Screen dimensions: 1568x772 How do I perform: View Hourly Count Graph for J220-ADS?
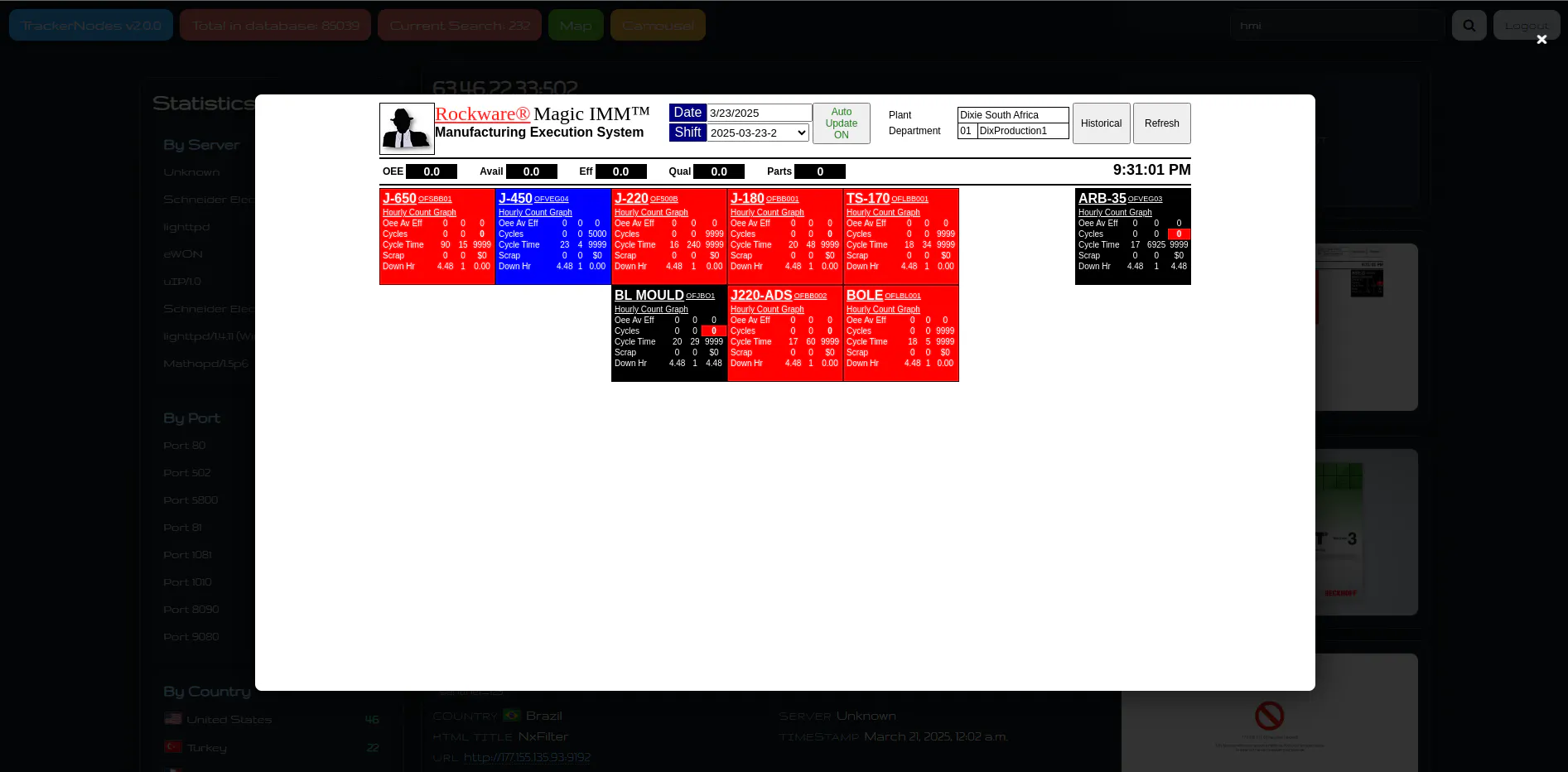(x=767, y=310)
